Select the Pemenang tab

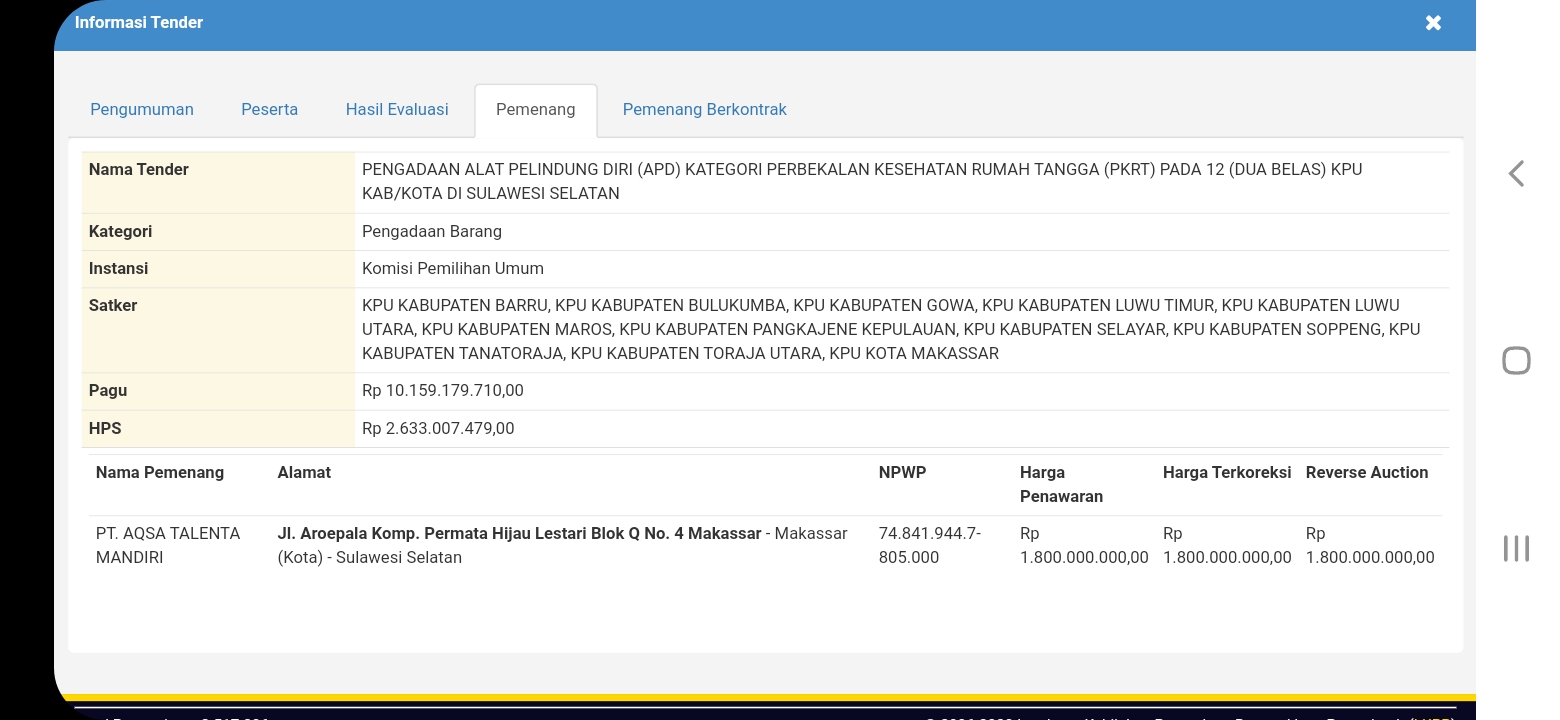click(x=535, y=109)
